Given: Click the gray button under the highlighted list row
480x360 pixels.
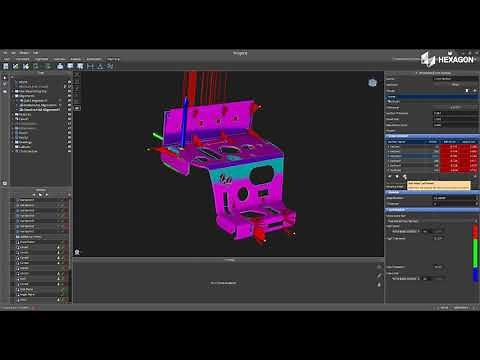Looking at the screenshot, I should point(456,107).
